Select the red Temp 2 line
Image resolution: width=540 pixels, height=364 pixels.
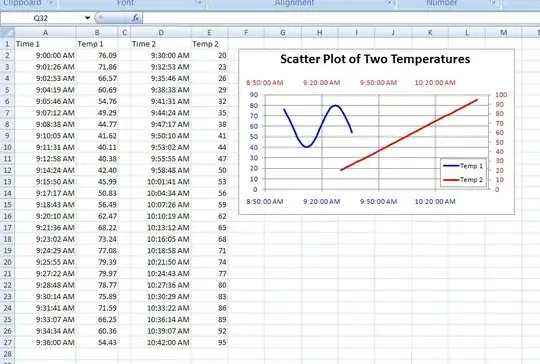(x=409, y=135)
